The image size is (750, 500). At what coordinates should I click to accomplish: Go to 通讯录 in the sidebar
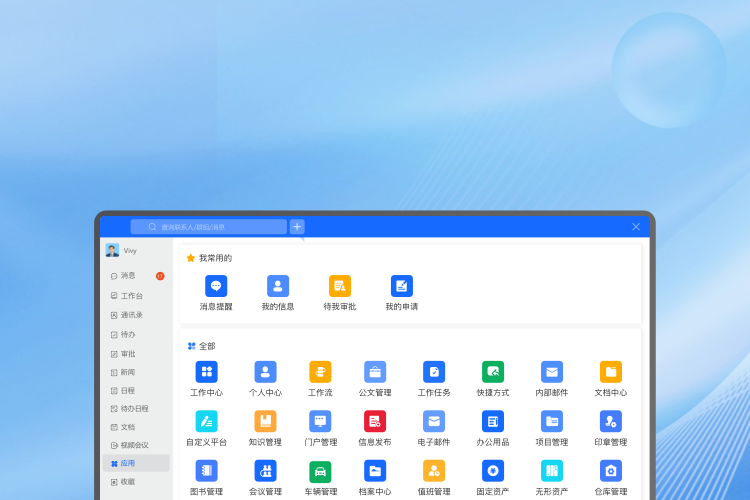[x=131, y=315]
